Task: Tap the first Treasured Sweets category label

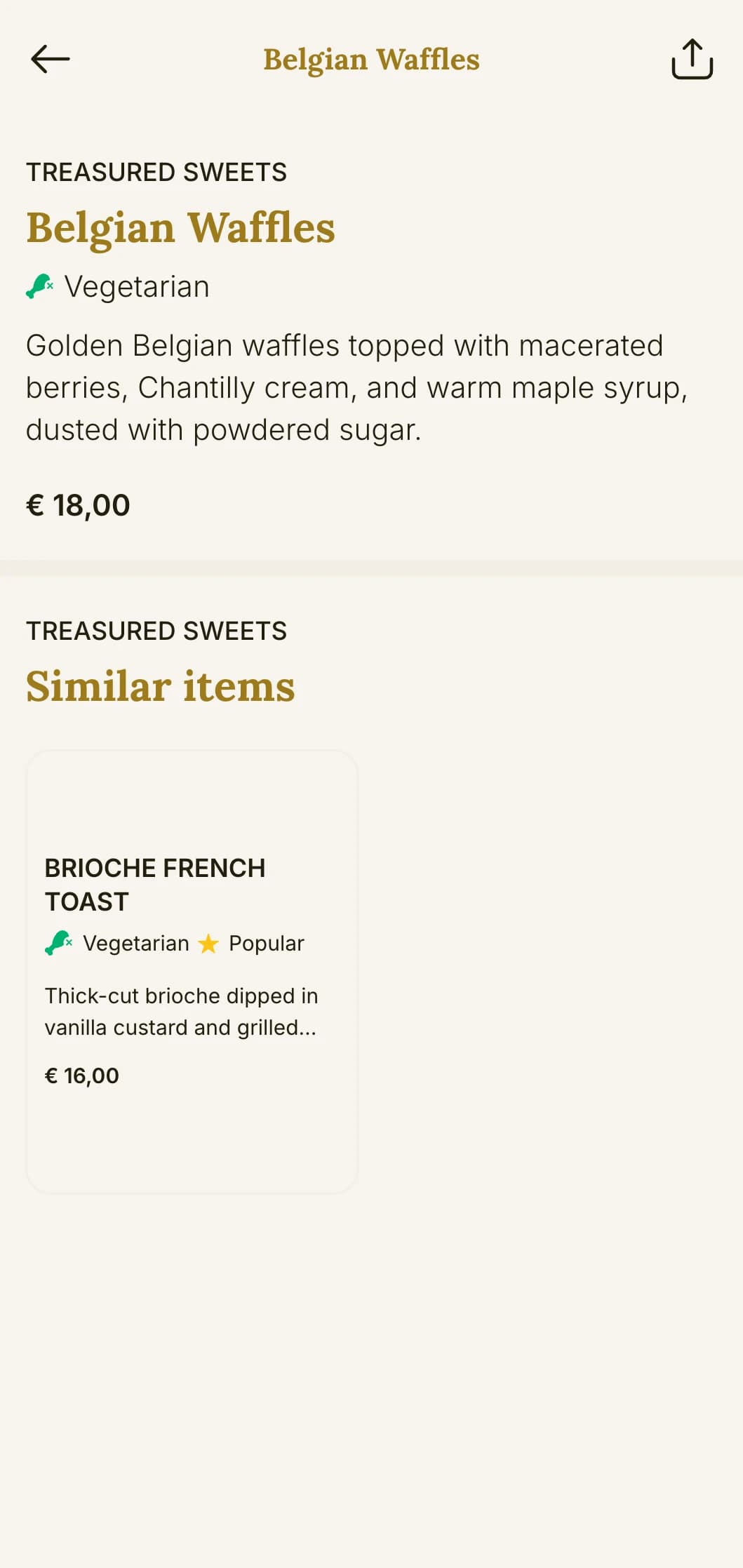Action: 156,172
